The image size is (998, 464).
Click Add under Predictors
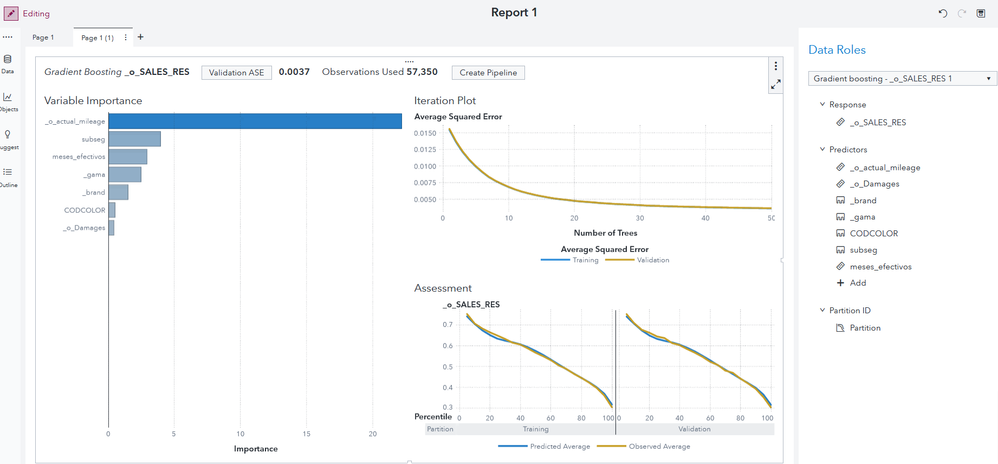click(x=857, y=283)
